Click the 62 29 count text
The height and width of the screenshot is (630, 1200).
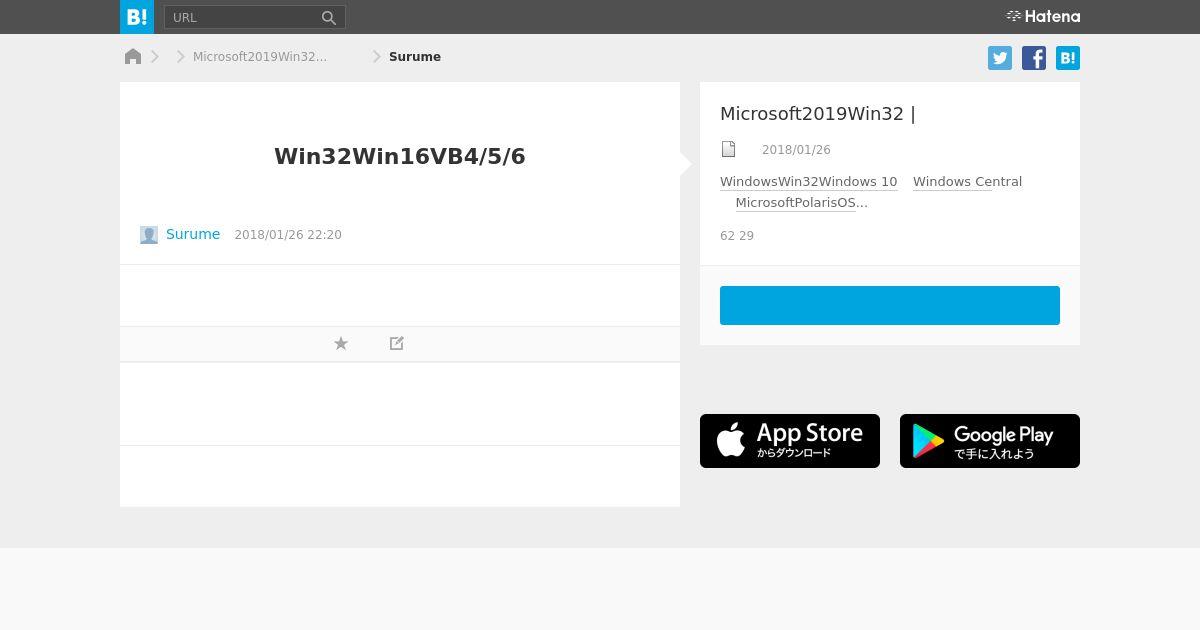pyautogui.click(x=737, y=236)
